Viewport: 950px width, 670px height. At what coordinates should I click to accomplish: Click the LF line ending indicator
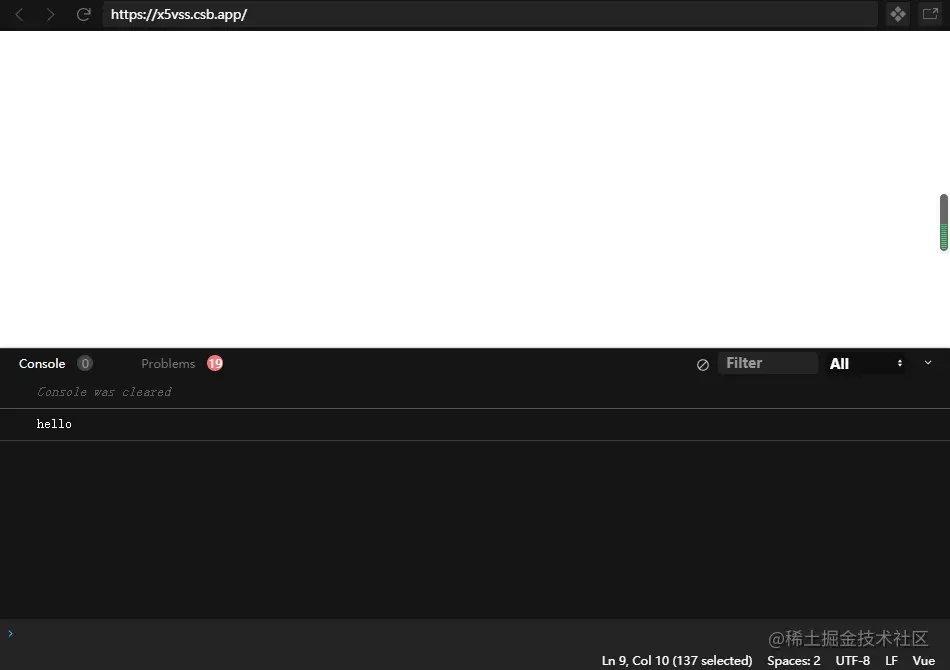(891, 660)
